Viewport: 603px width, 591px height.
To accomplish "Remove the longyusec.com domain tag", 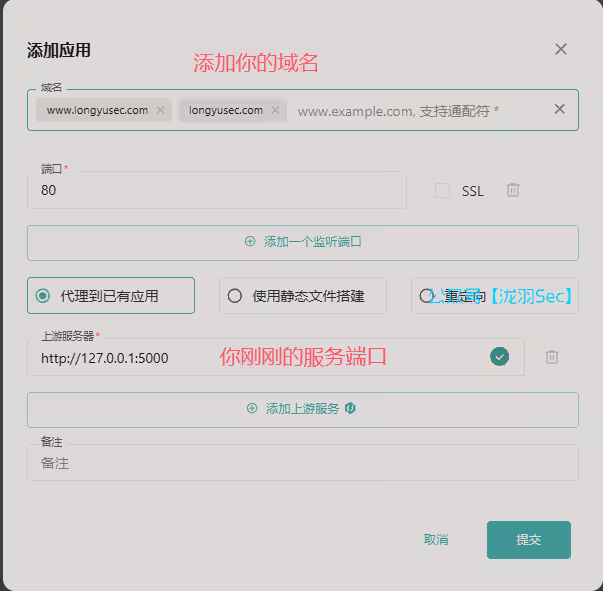I will click(275, 110).
